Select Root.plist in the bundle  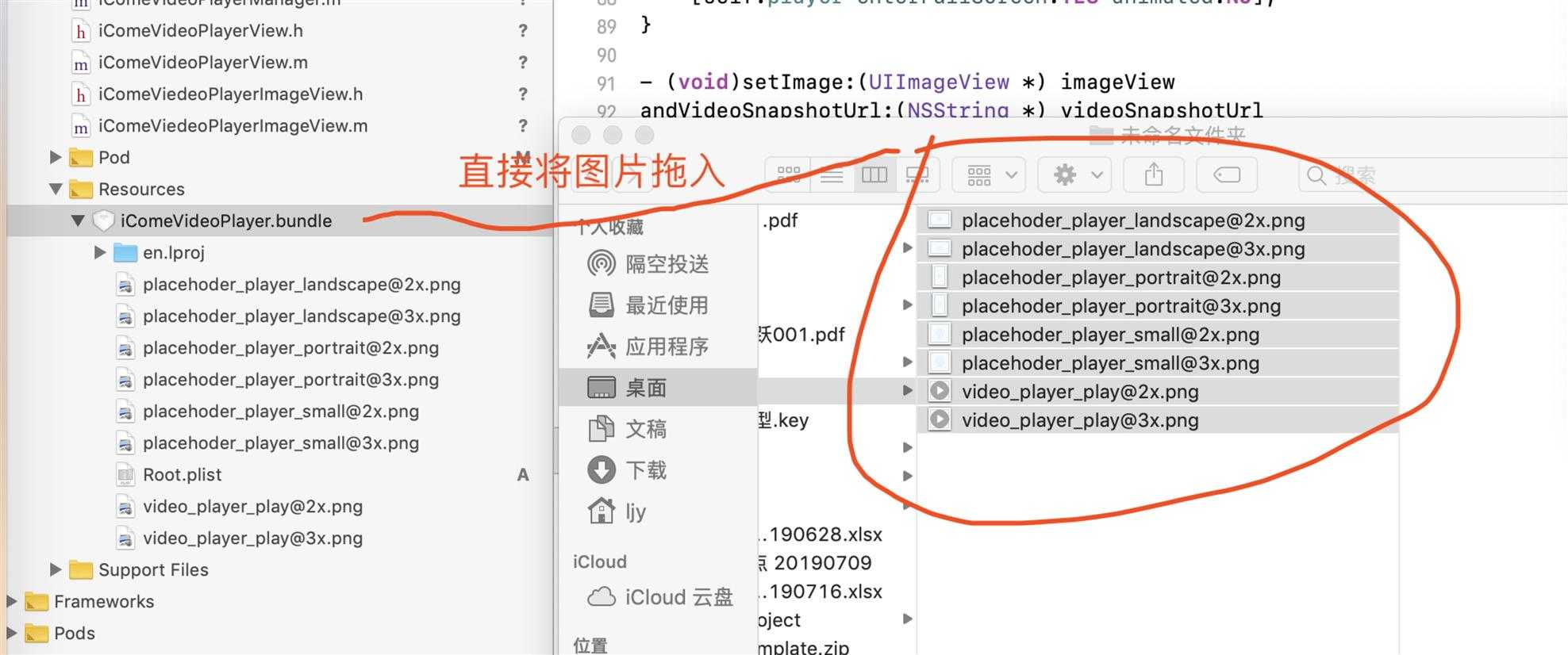coord(183,475)
